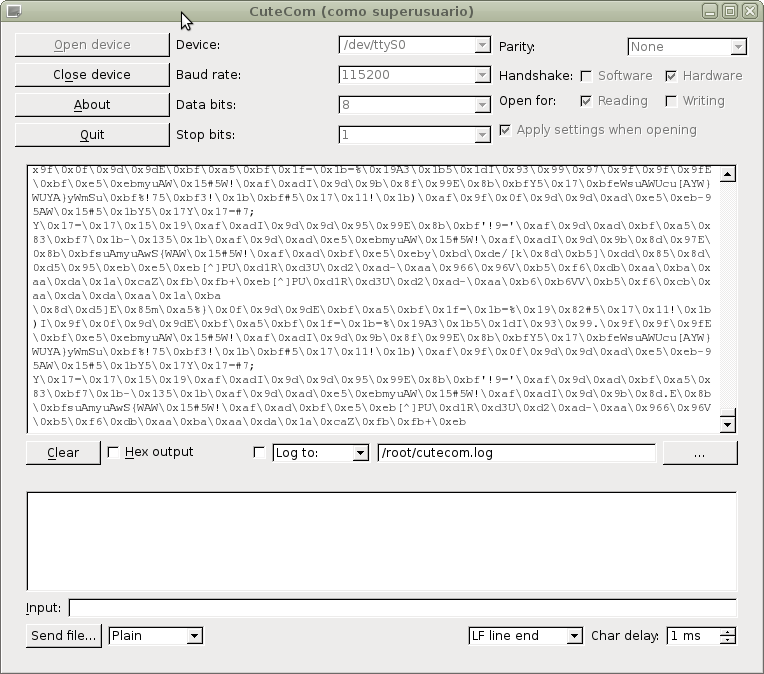The height and width of the screenshot is (674, 764).
Task: Browse for log file with ... button
Action: (x=700, y=453)
